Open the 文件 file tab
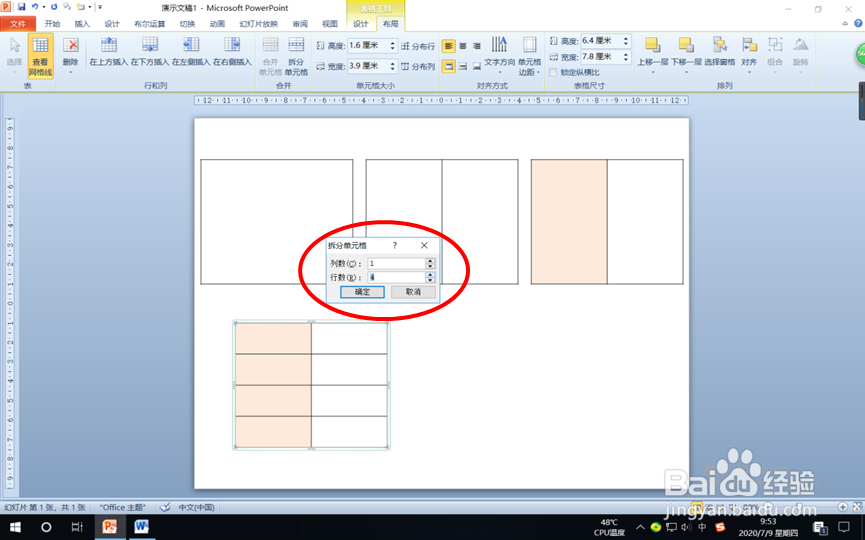865x540 pixels. pyautogui.click(x=18, y=24)
